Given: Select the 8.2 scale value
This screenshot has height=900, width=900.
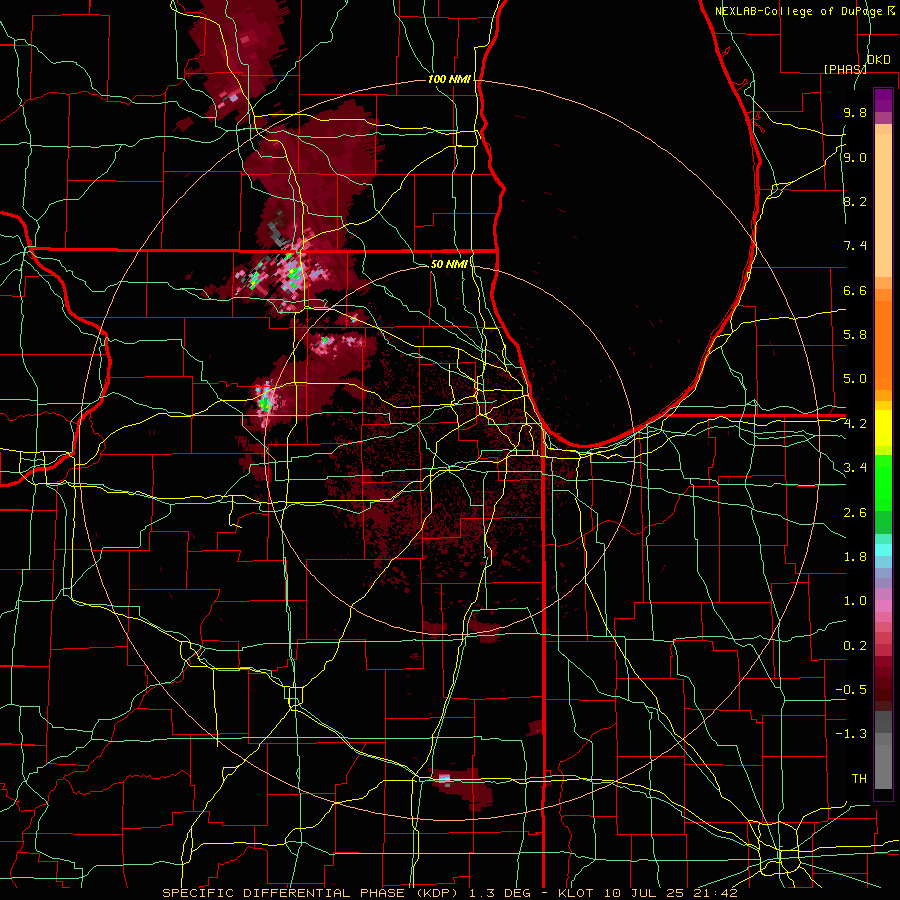Looking at the screenshot, I should 855,201.
